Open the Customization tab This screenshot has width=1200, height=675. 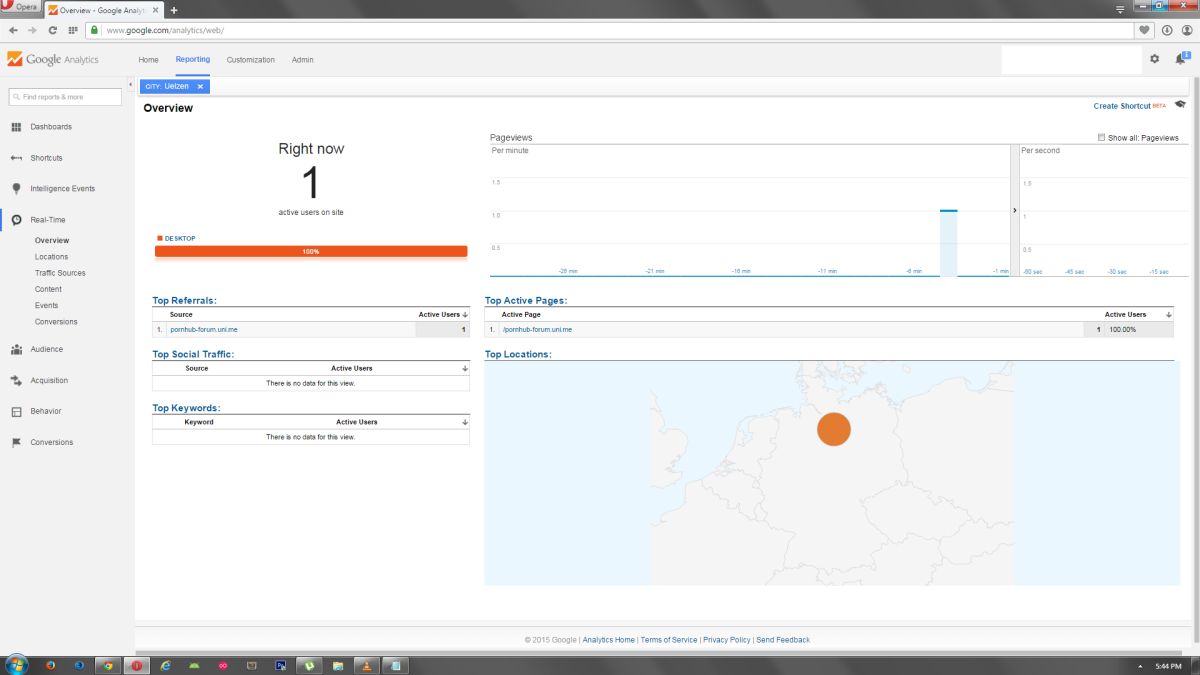point(251,60)
